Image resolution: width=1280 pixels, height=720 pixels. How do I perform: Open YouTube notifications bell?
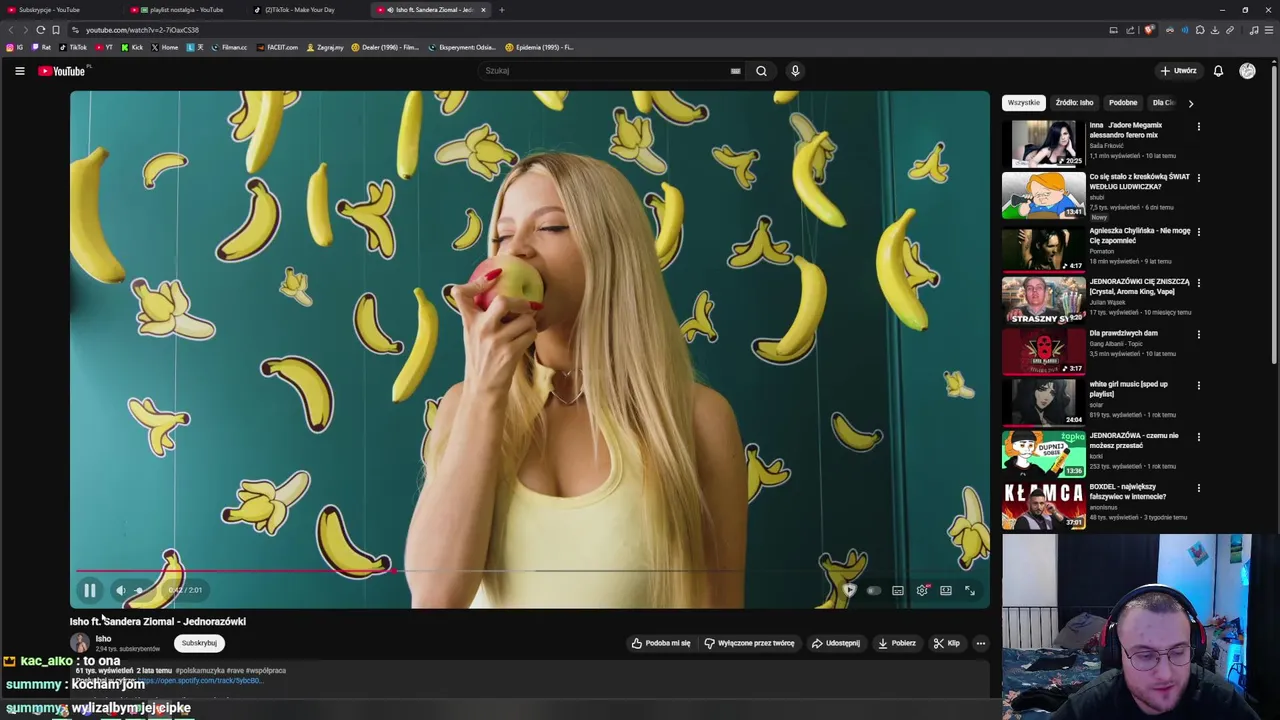pyautogui.click(x=1218, y=71)
